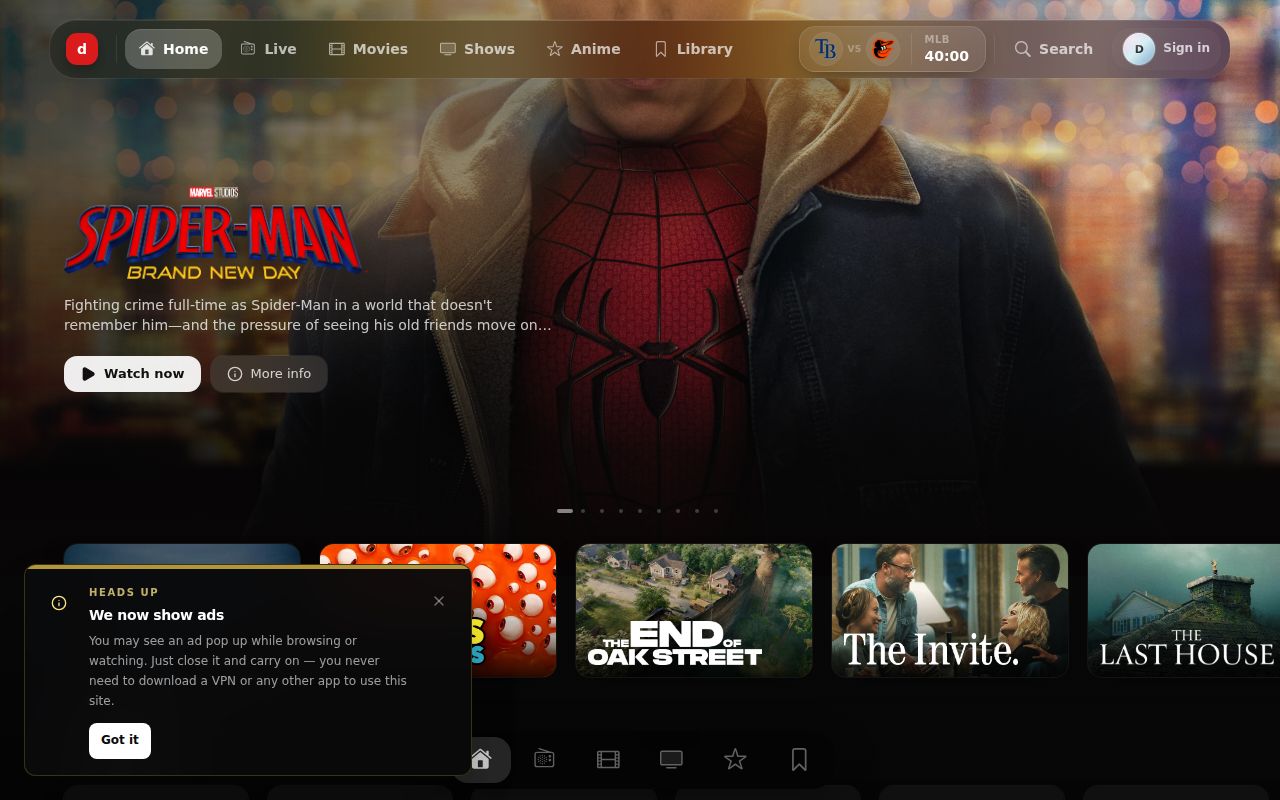Tap the TV screen icon in the bottom dock
Image resolution: width=1280 pixels, height=800 pixels.
pyautogui.click(x=671, y=760)
